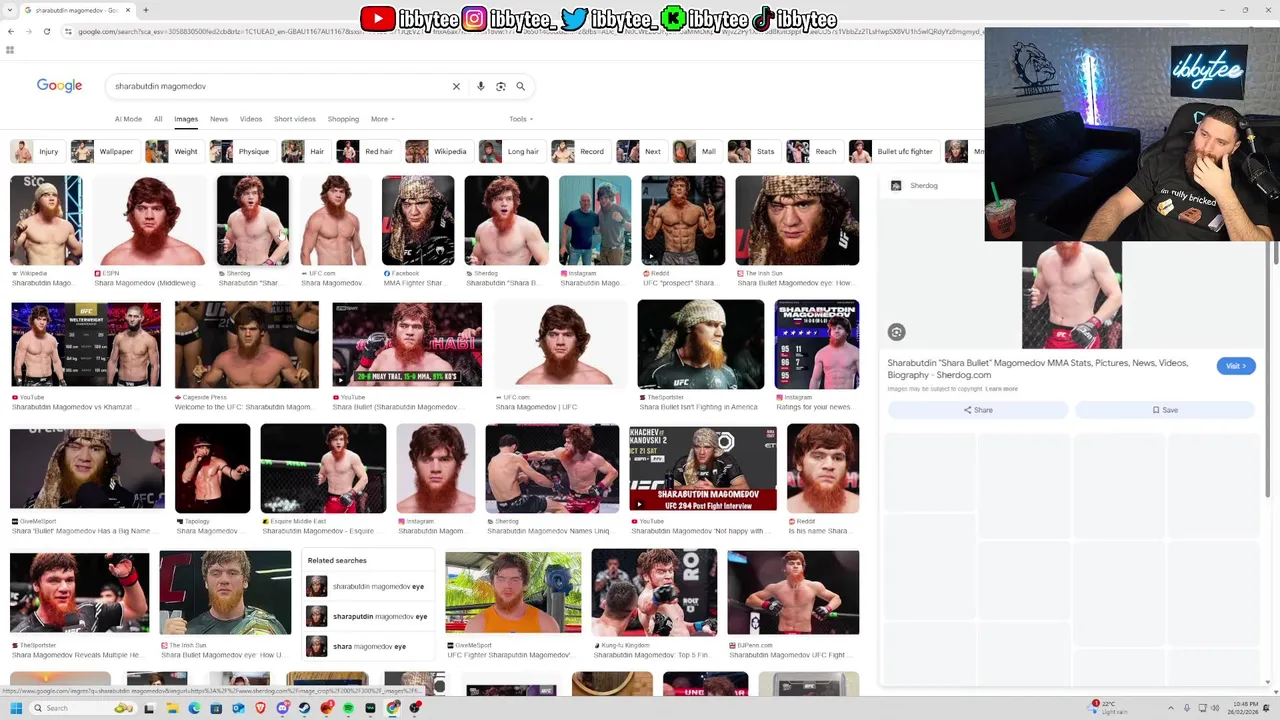Image resolution: width=1280 pixels, height=720 pixels.
Task: Open Discord from the taskbar
Action: [283, 708]
